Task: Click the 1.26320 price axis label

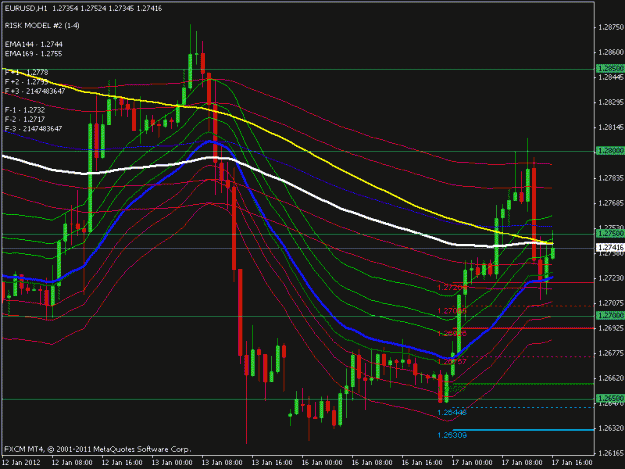Action: 611,428
